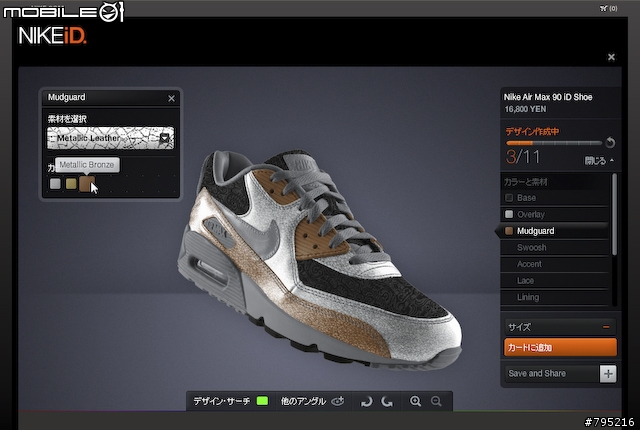Screen dimensions: 640x430
Task: Select the Overlay option
Action: [555, 214]
